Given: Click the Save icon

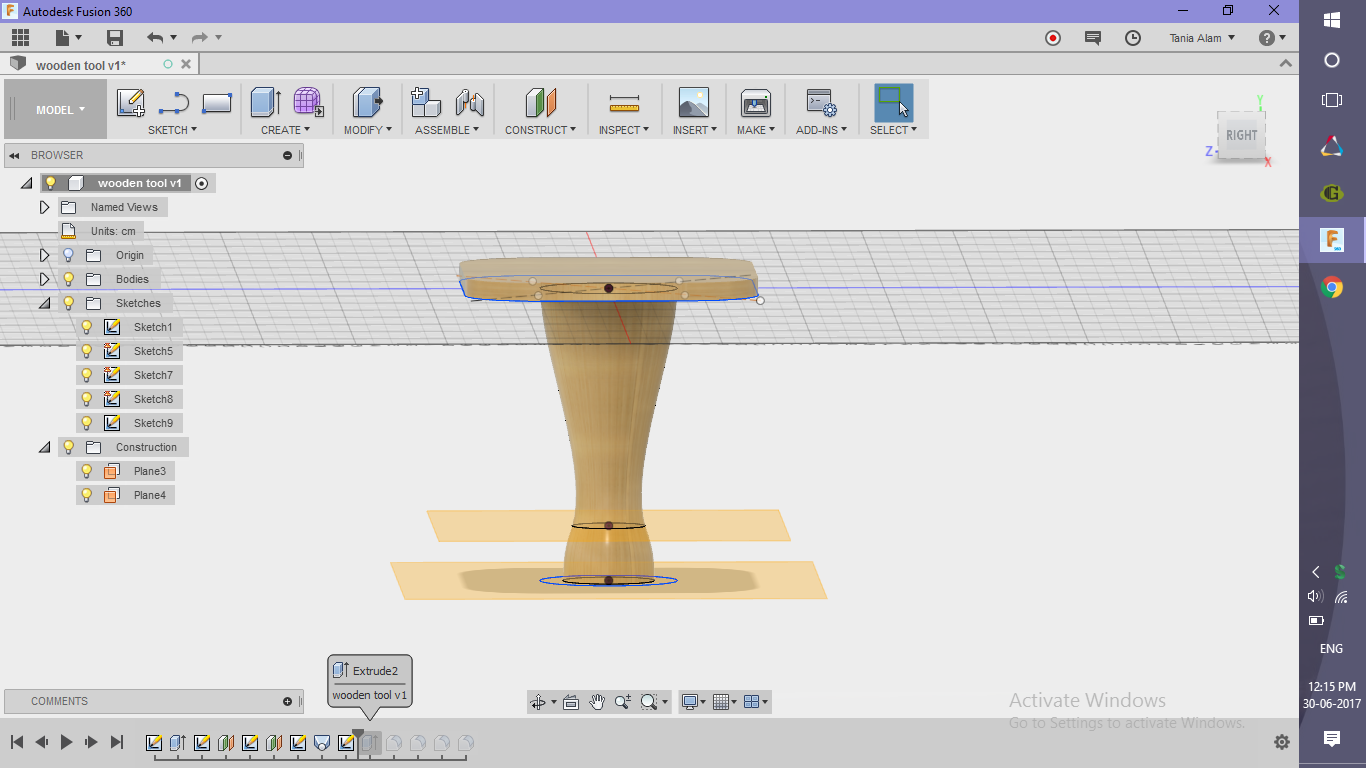Looking at the screenshot, I should pos(115,38).
